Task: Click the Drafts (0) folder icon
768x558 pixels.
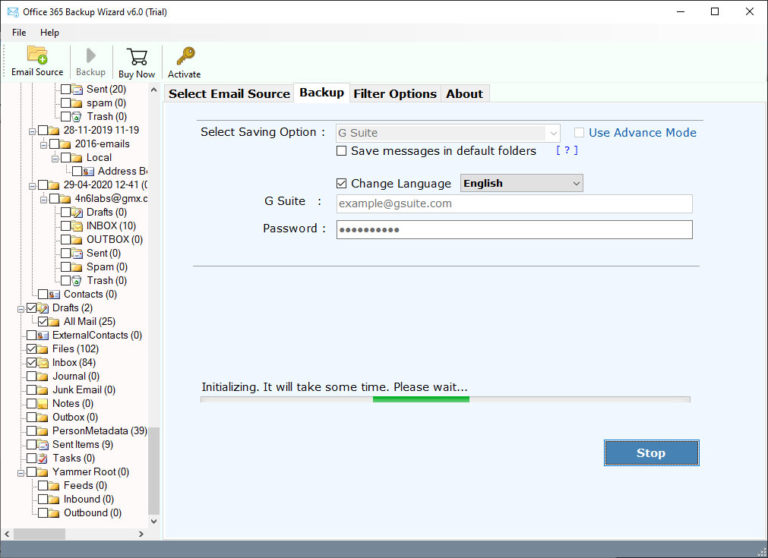Action: click(x=77, y=213)
